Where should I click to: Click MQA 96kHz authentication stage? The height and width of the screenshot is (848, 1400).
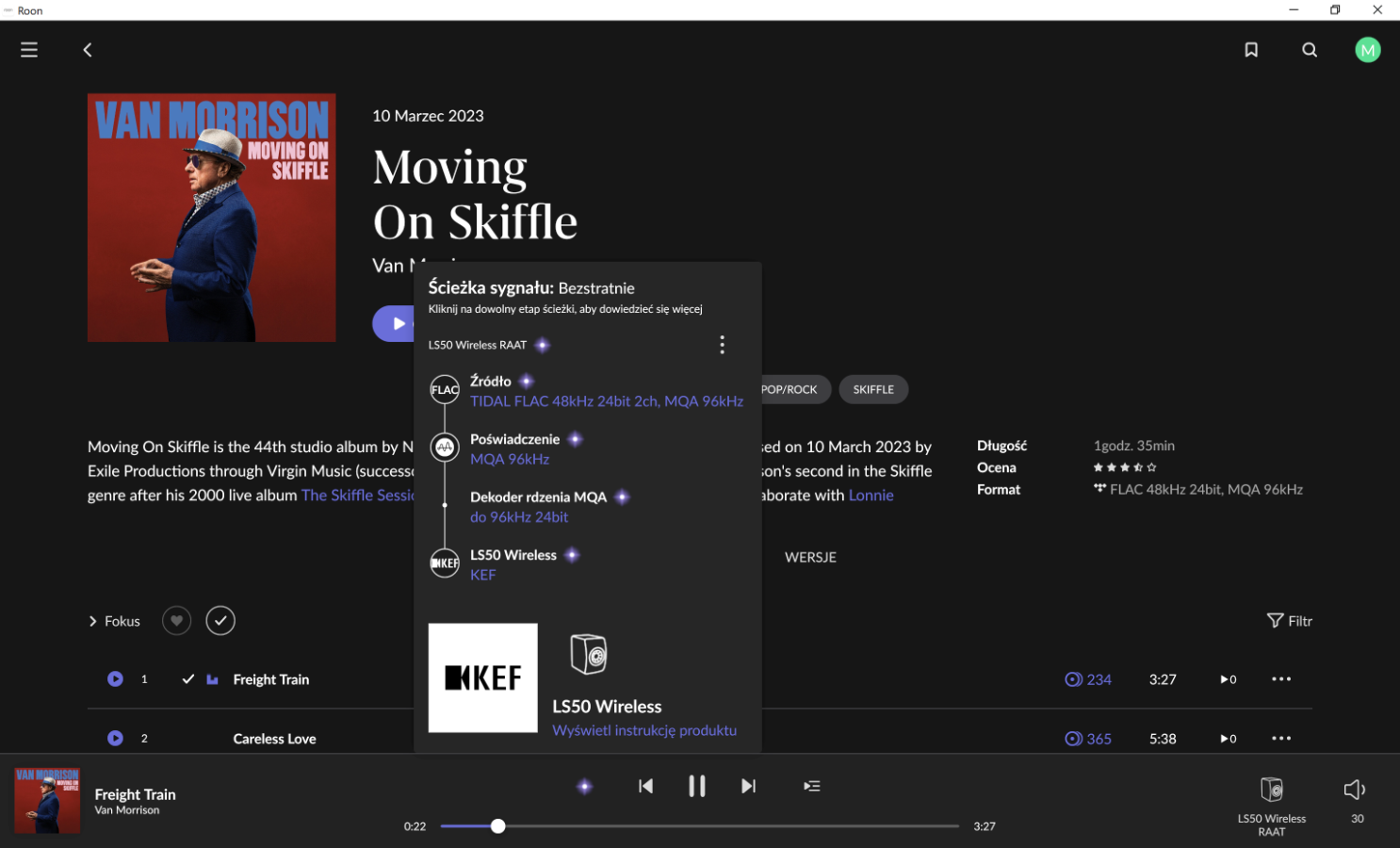click(x=510, y=460)
